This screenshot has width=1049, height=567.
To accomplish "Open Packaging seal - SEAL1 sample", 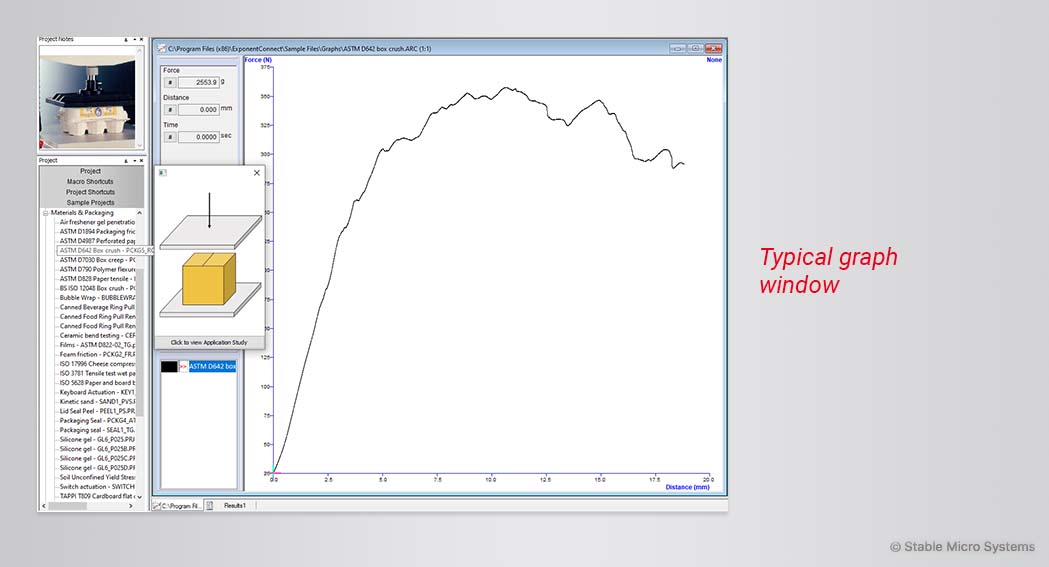I will pos(97,430).
